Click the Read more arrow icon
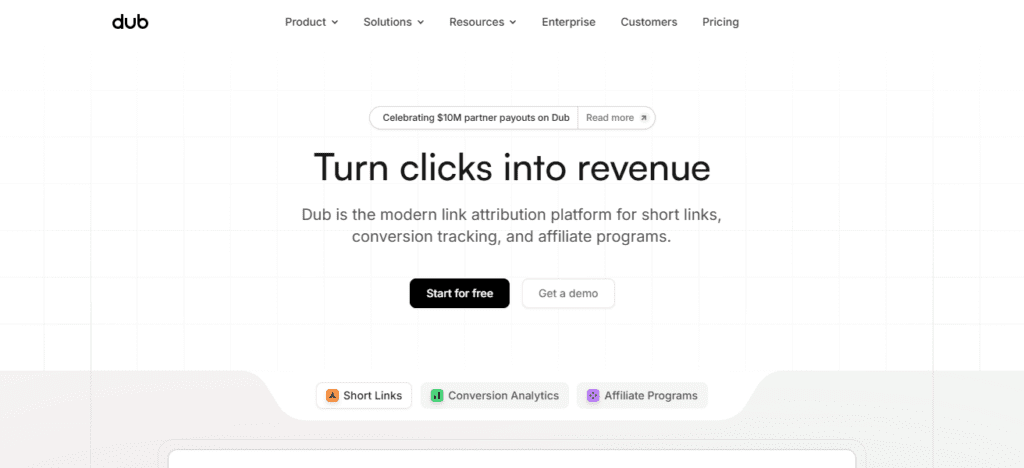Viewport: 1024px width, 468px height. (643, 118)
